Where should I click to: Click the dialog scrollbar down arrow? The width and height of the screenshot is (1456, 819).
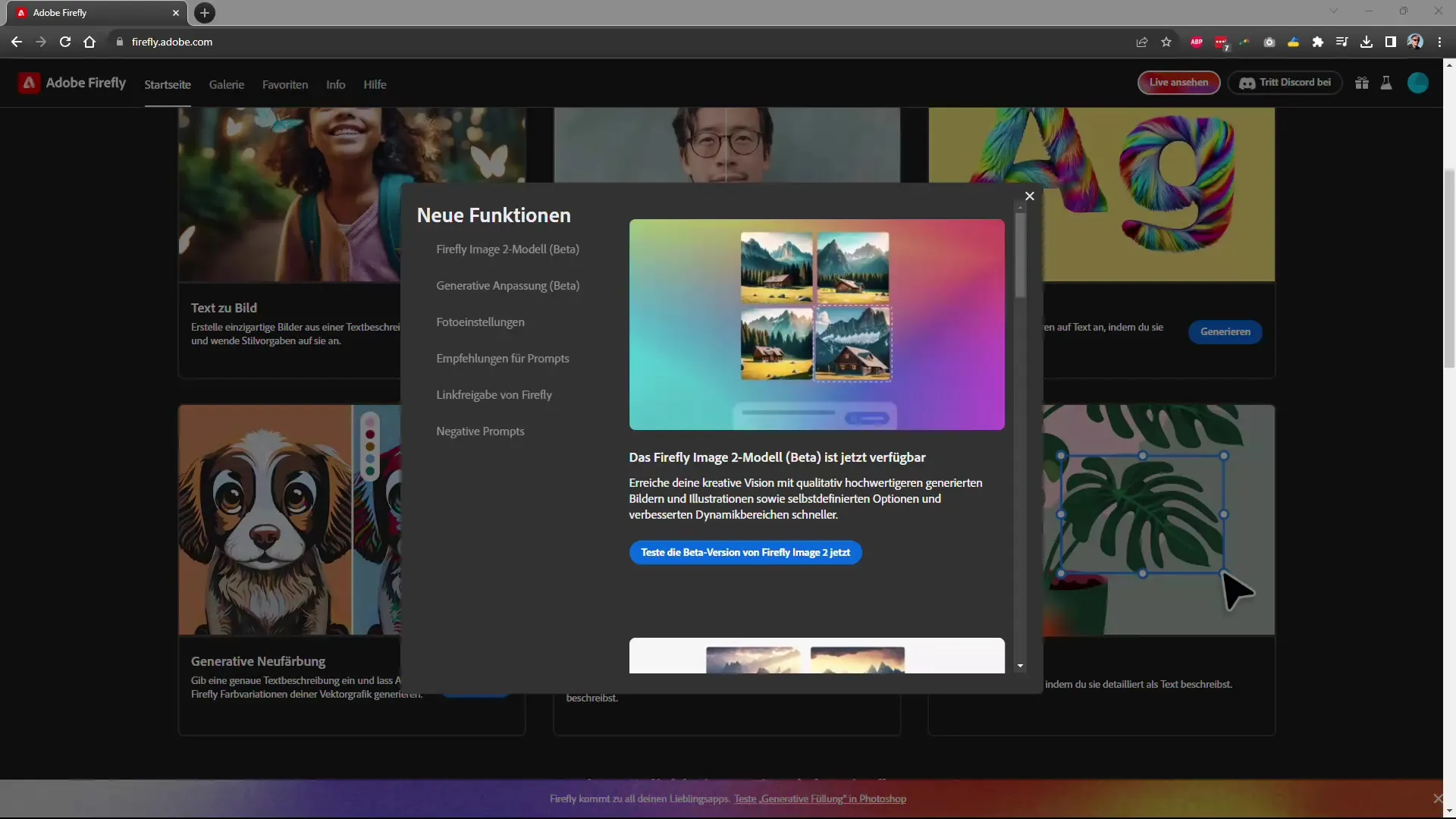(x=1020, y=666)
